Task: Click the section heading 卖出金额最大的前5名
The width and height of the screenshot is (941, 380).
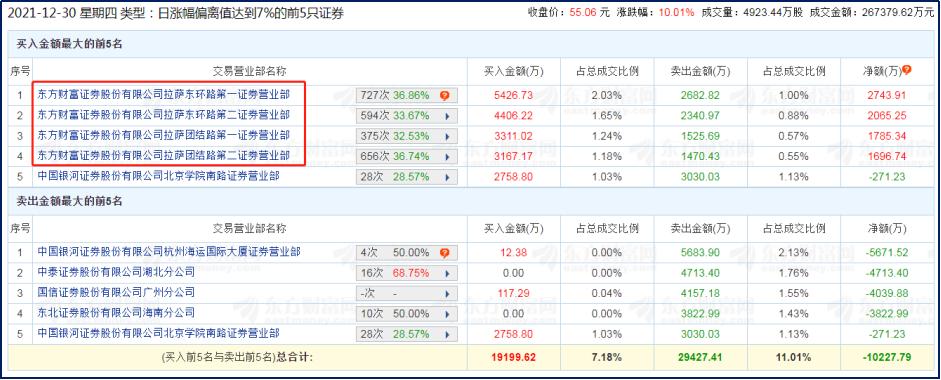Action: point(69,202)
